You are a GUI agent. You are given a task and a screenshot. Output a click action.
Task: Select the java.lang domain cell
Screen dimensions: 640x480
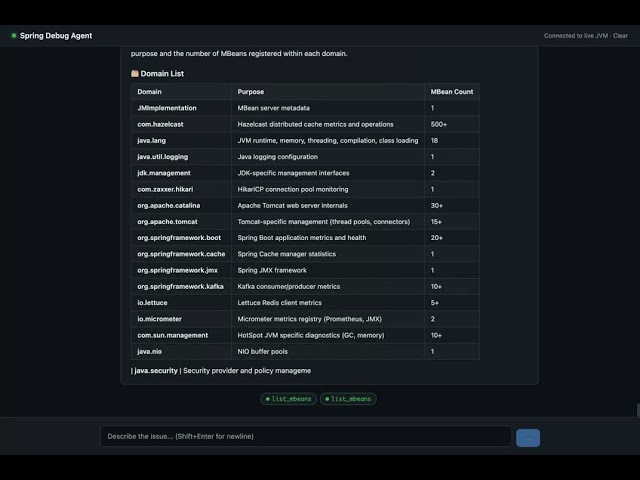(182, 140)
